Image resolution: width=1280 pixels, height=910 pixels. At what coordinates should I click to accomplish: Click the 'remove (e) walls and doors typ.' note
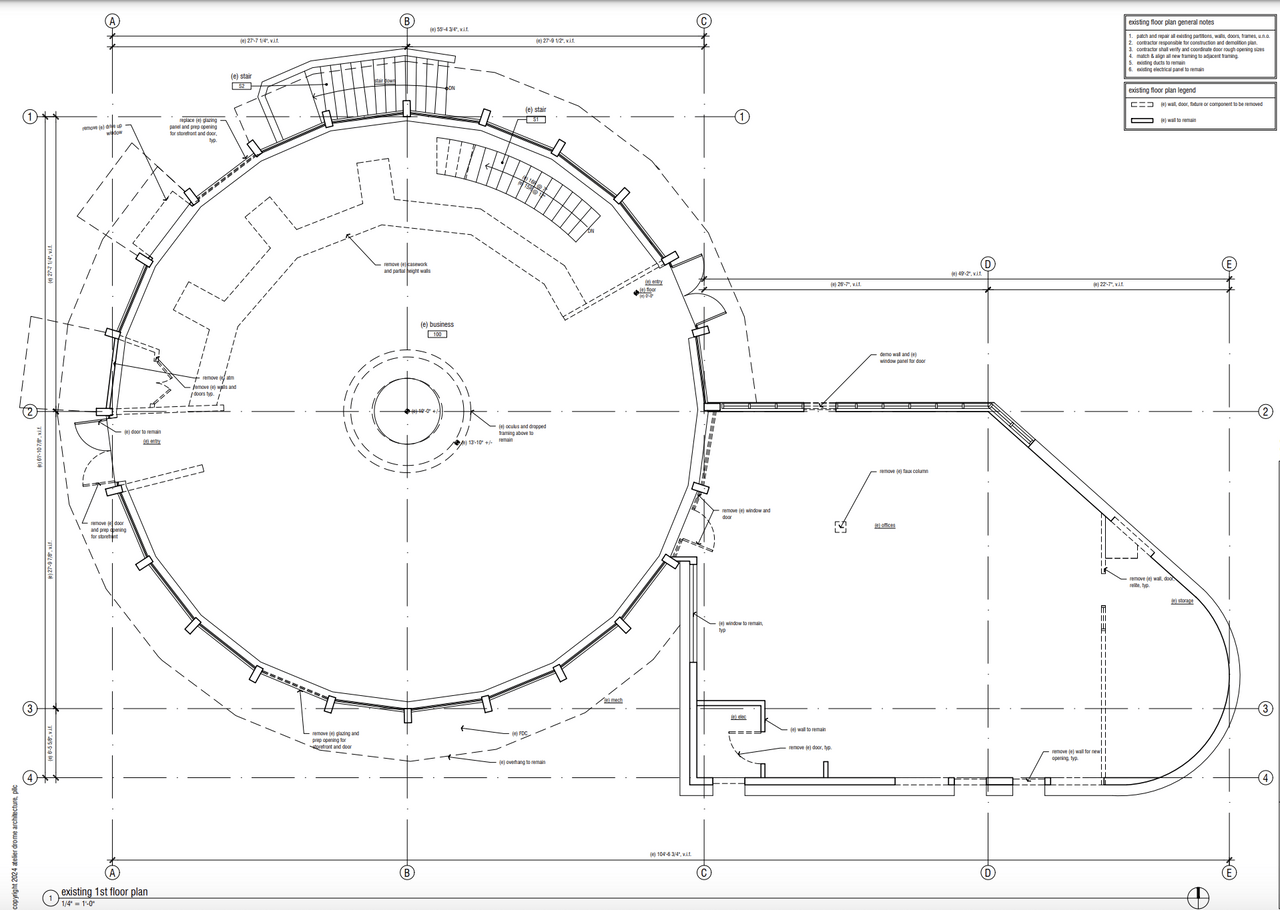pyautogui.click(x=214, y=390)
